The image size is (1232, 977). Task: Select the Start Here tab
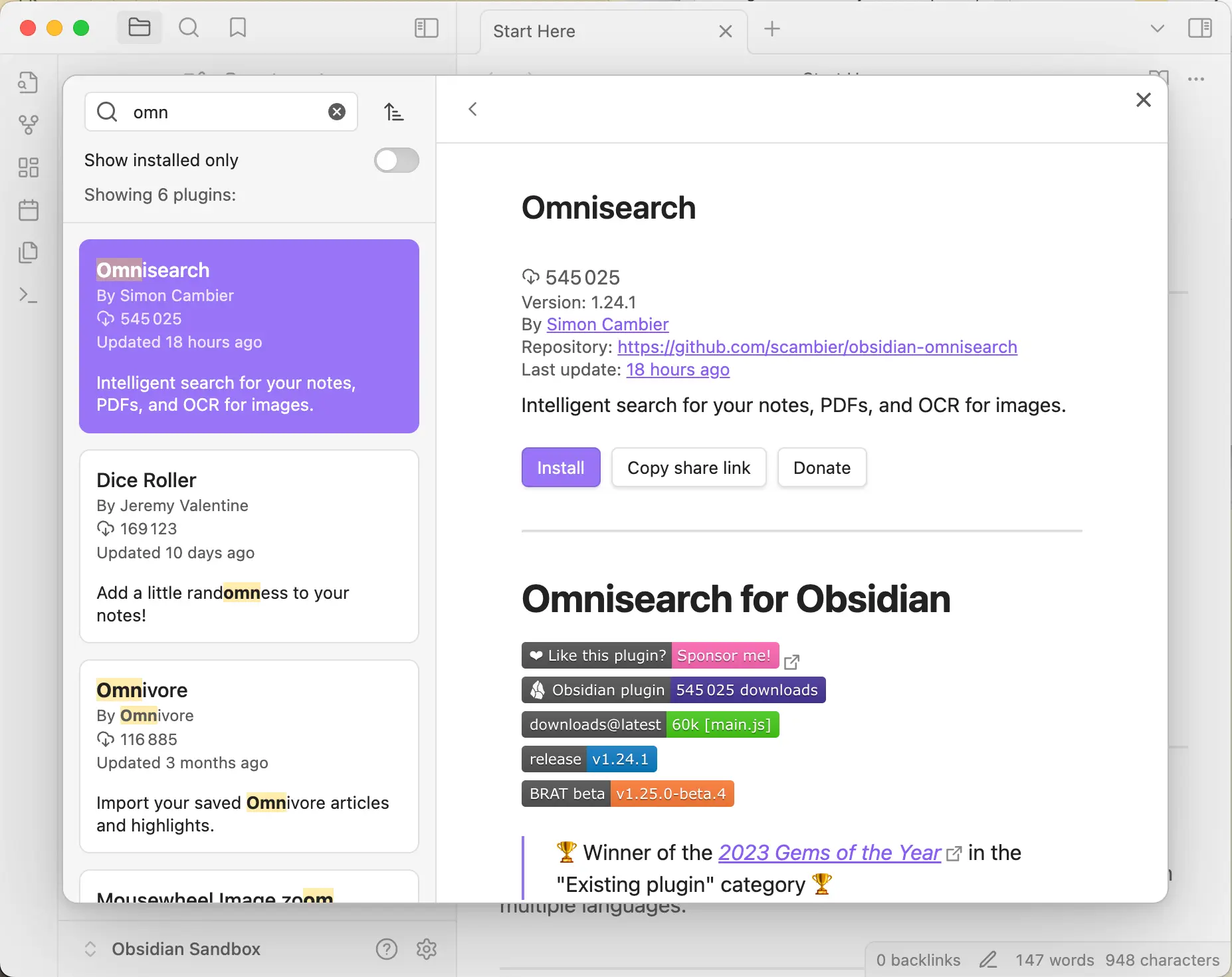pyautogui.click(x=534, y=31)
